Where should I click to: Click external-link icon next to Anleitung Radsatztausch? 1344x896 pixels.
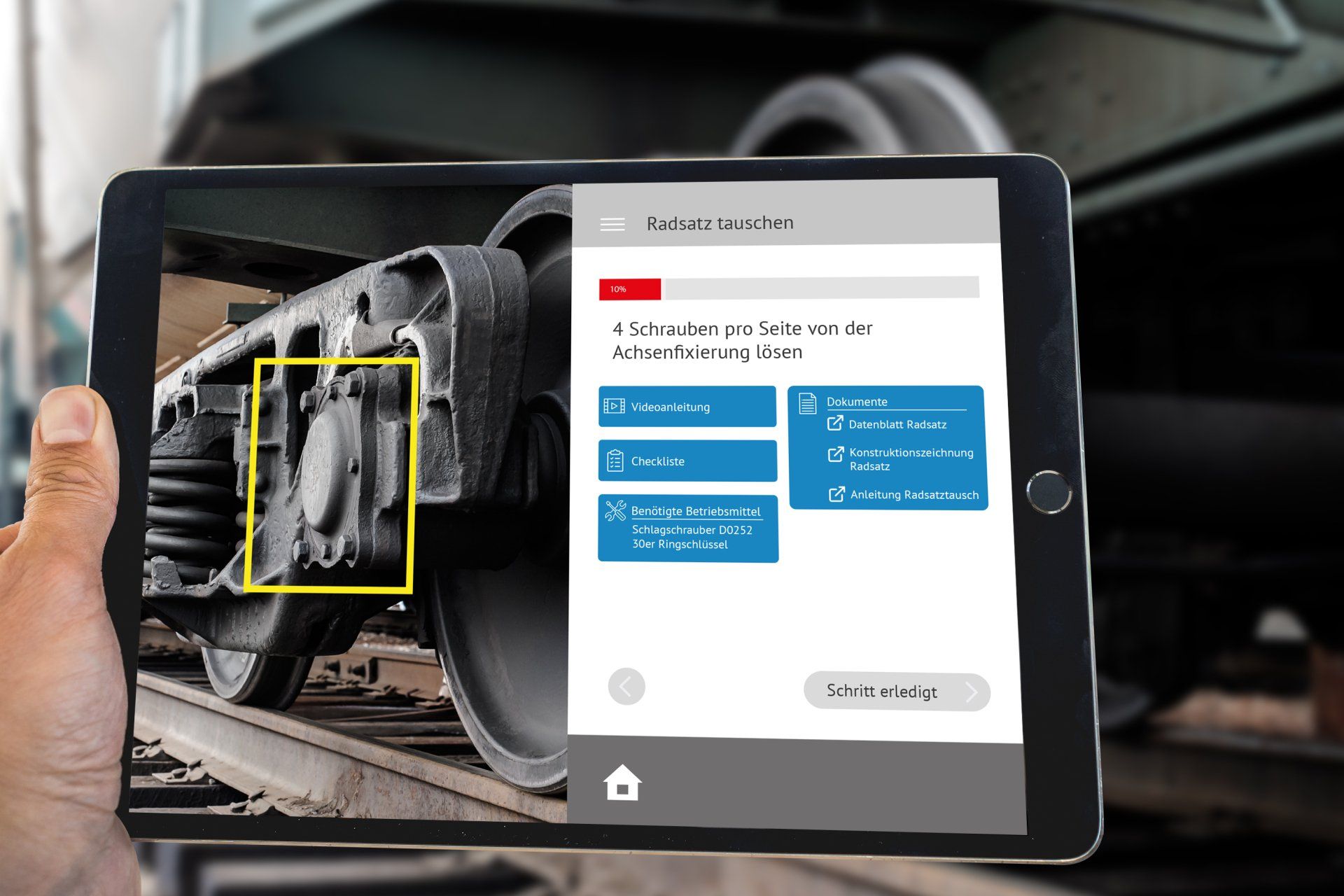pyautogui.click(x=836, y=494)
